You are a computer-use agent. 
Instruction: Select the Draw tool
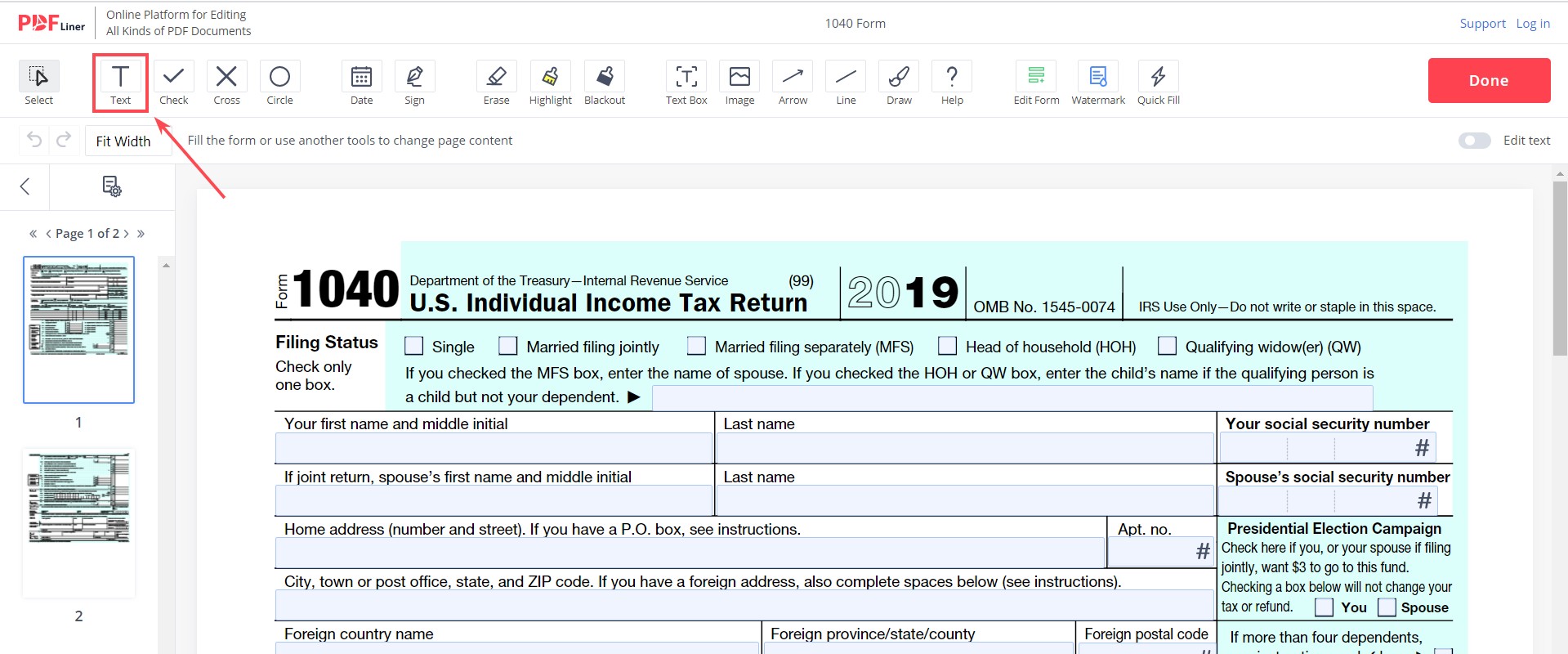(x=899, y=83)
